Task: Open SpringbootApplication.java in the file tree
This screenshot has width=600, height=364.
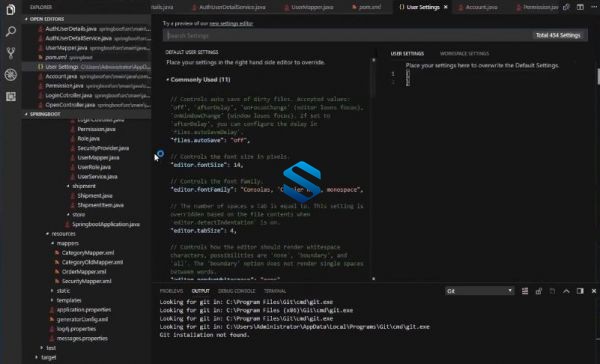Action: (x=105, y=224)
